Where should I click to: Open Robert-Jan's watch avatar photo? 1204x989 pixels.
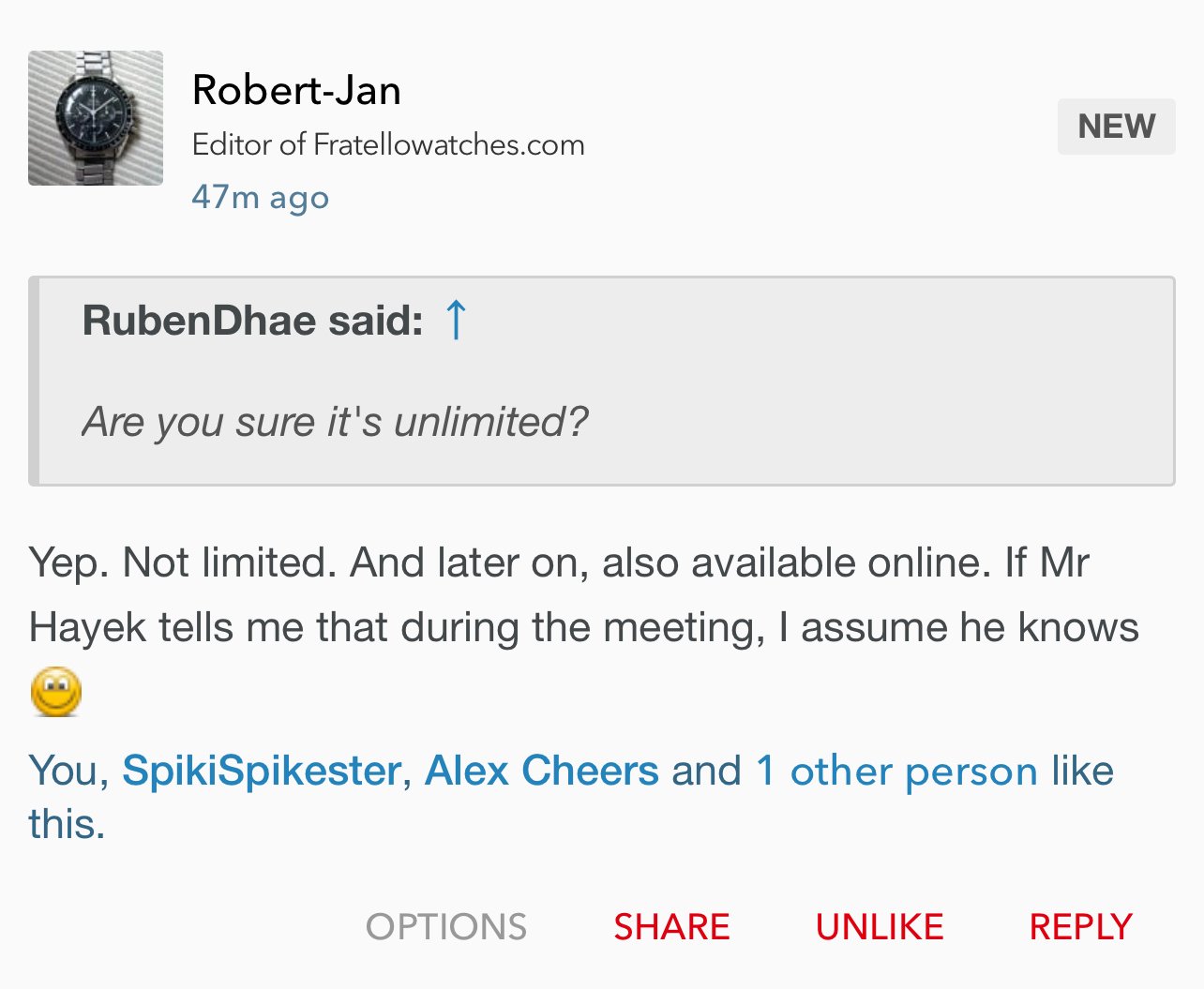(96, 118)
